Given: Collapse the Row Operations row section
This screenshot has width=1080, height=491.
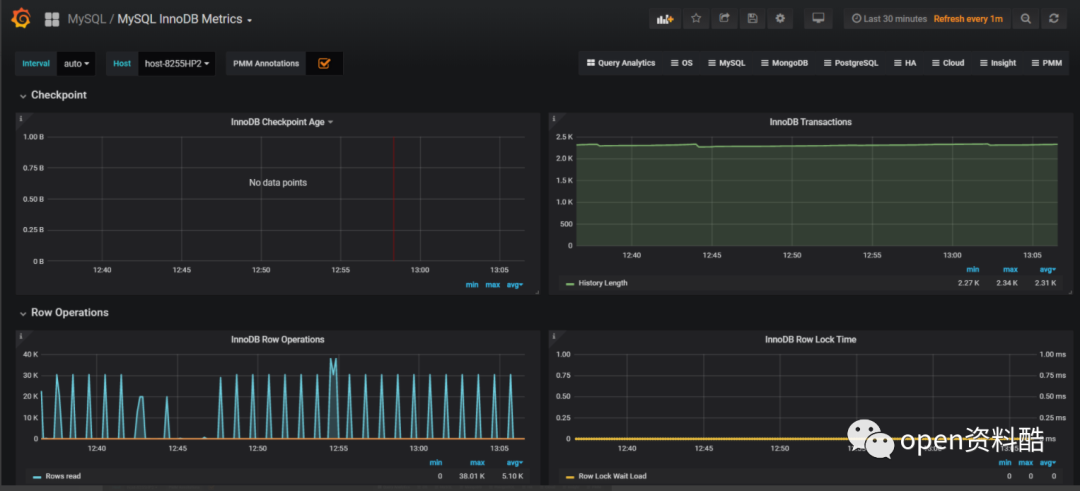Looking at the screenshot, I should (x=63, y=312).
